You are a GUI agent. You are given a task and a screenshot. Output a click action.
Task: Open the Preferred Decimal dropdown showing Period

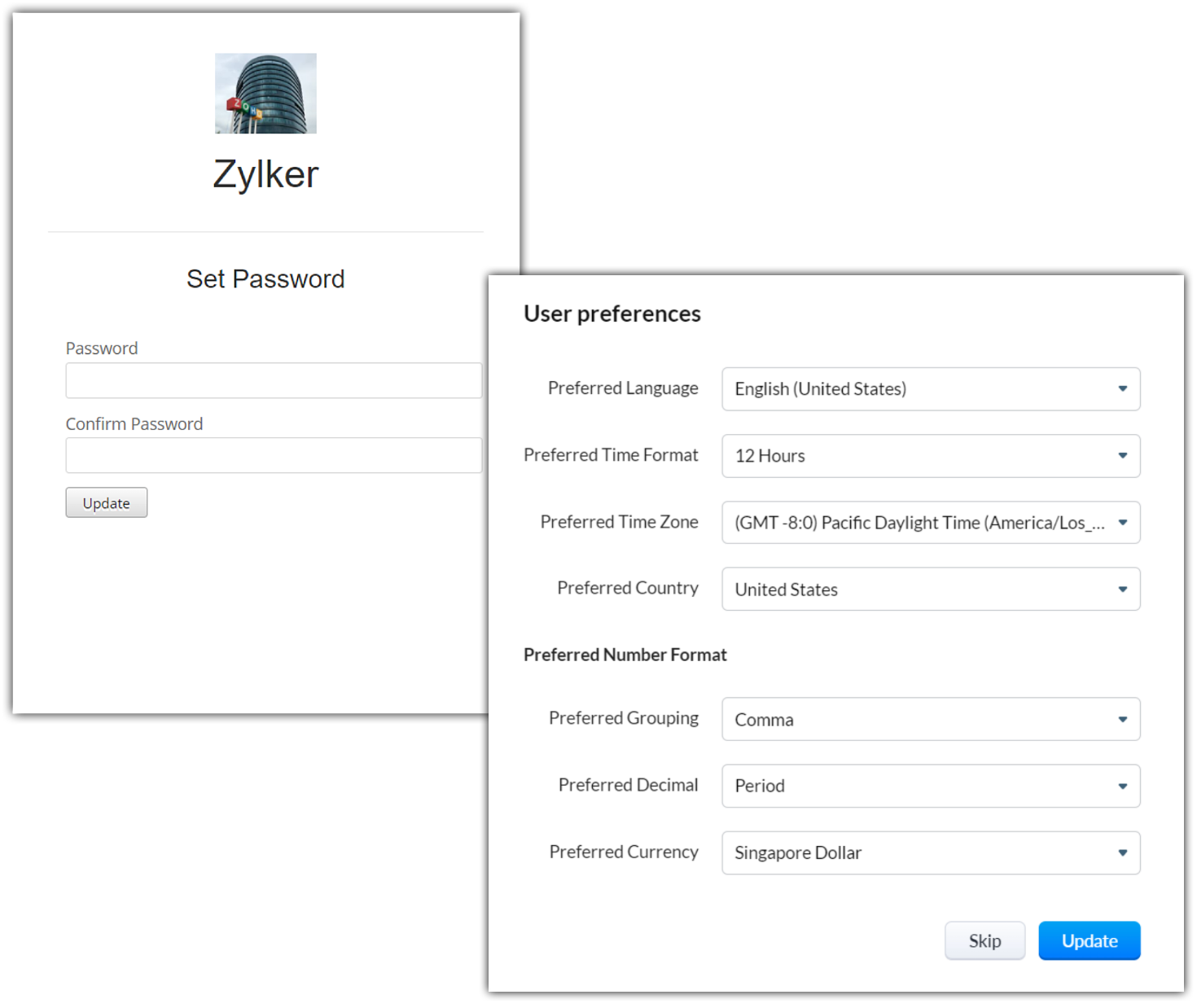tap(931, 786)
